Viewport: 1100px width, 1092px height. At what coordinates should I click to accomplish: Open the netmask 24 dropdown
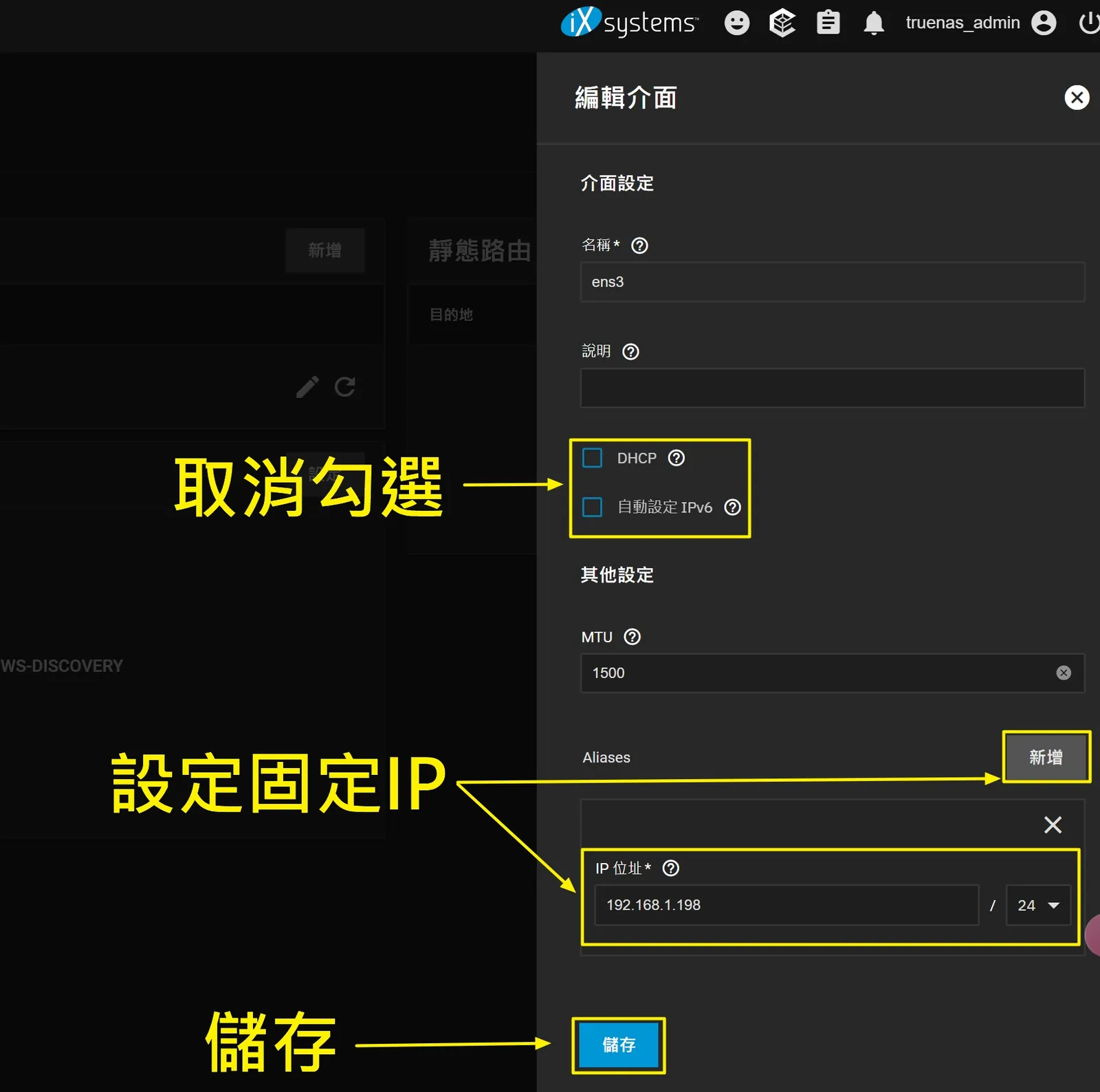click(1038, 906)
